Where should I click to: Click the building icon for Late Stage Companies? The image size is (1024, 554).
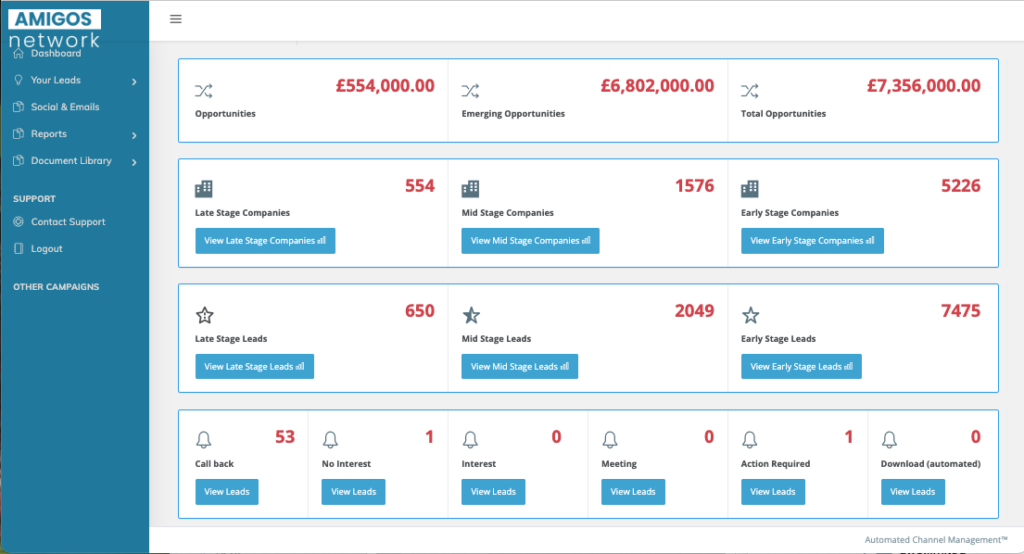pos(204,188)
